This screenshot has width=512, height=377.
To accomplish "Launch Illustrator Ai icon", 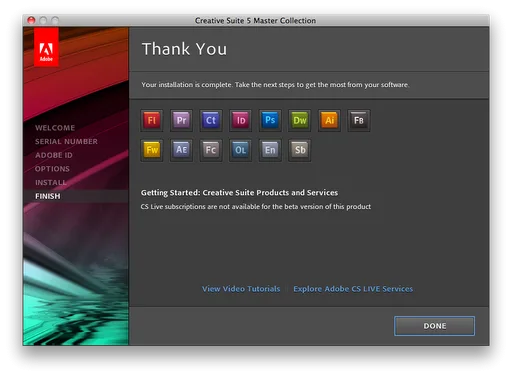I will pyautogui.click(x=329, y=120).
